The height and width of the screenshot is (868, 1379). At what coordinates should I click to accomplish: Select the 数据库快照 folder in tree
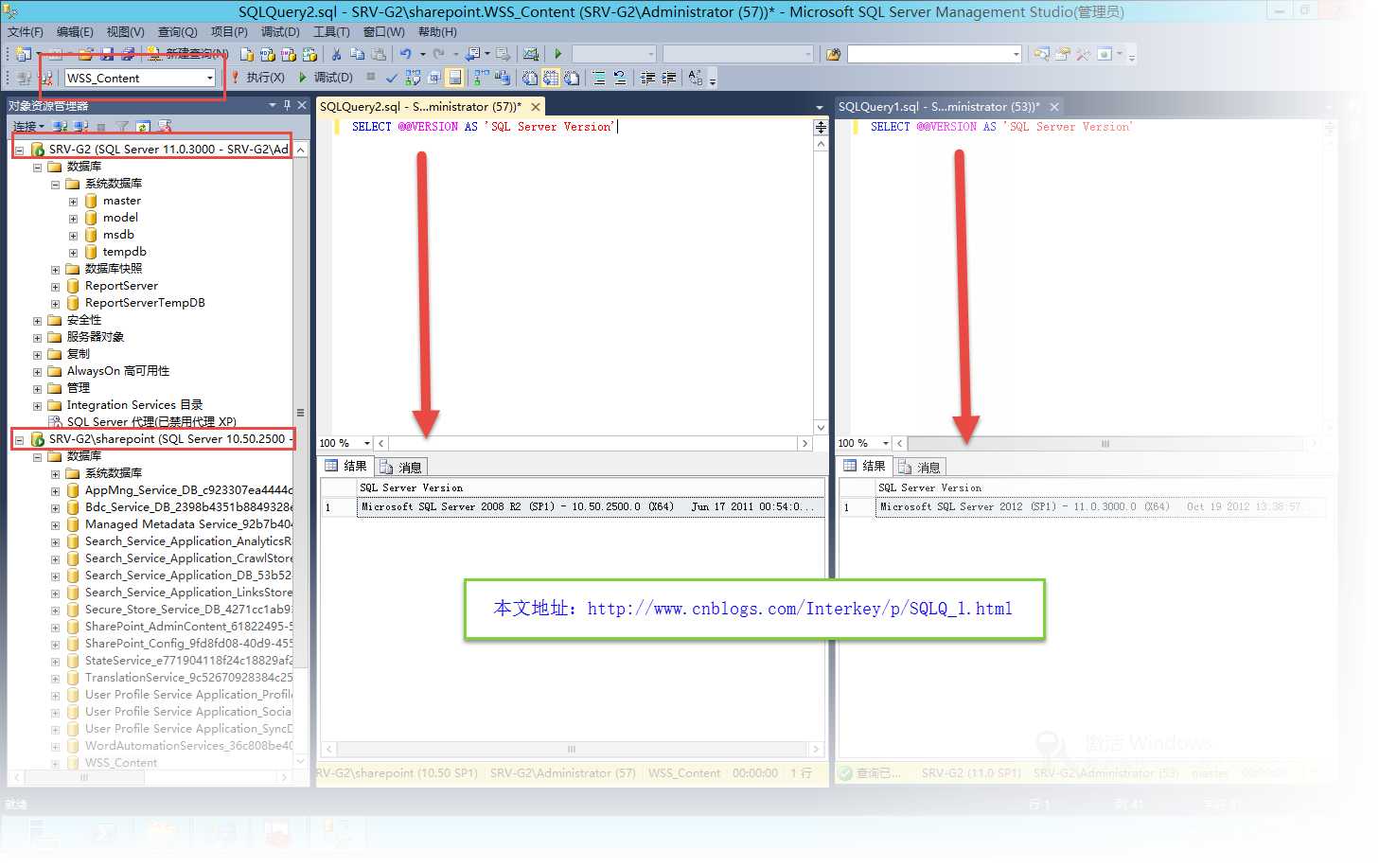114,269
